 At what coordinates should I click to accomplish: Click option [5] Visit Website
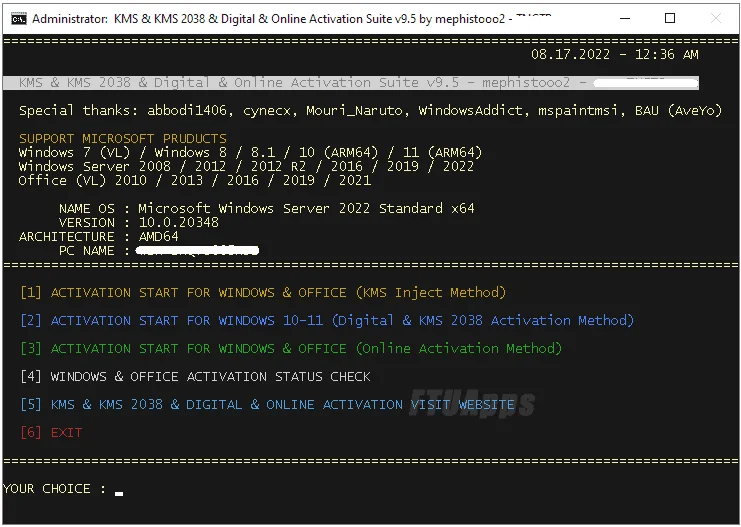(267, 405)
